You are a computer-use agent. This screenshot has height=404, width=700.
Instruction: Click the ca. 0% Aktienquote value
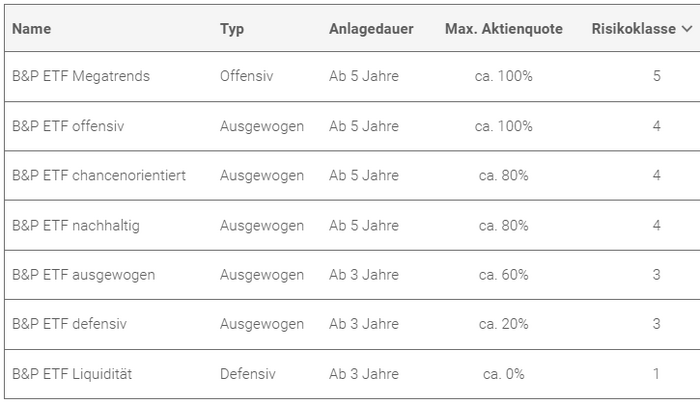pos(503,374)
